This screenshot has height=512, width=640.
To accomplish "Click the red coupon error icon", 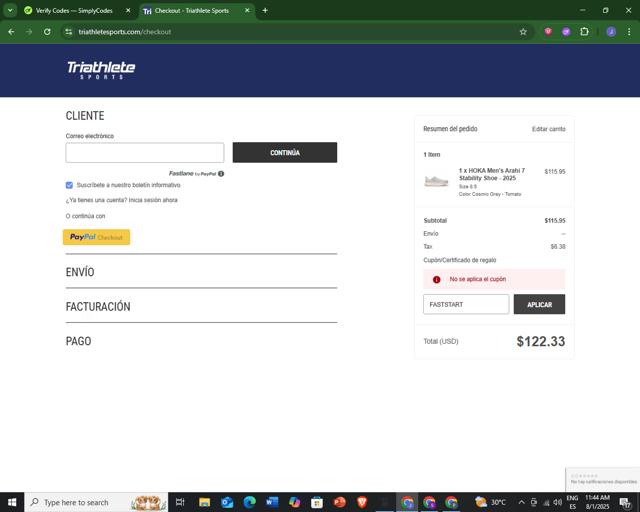I will (x=436, y=280).
